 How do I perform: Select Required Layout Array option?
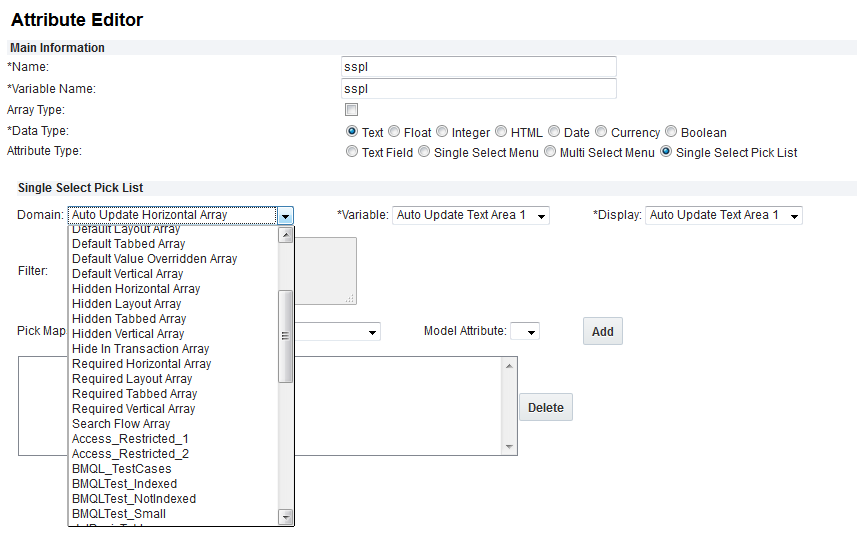pyautogui.click(x=173, y=379)
